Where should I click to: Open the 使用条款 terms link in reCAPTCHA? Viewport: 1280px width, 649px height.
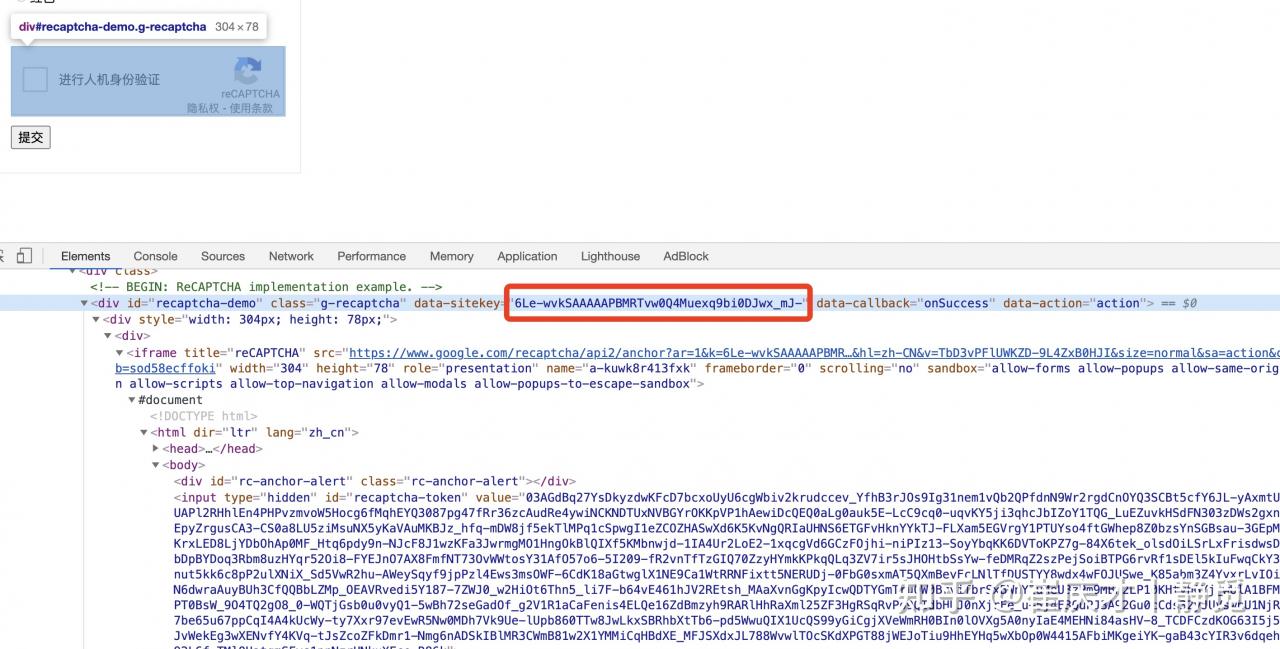pyautogui.click(x=251, y=108)
